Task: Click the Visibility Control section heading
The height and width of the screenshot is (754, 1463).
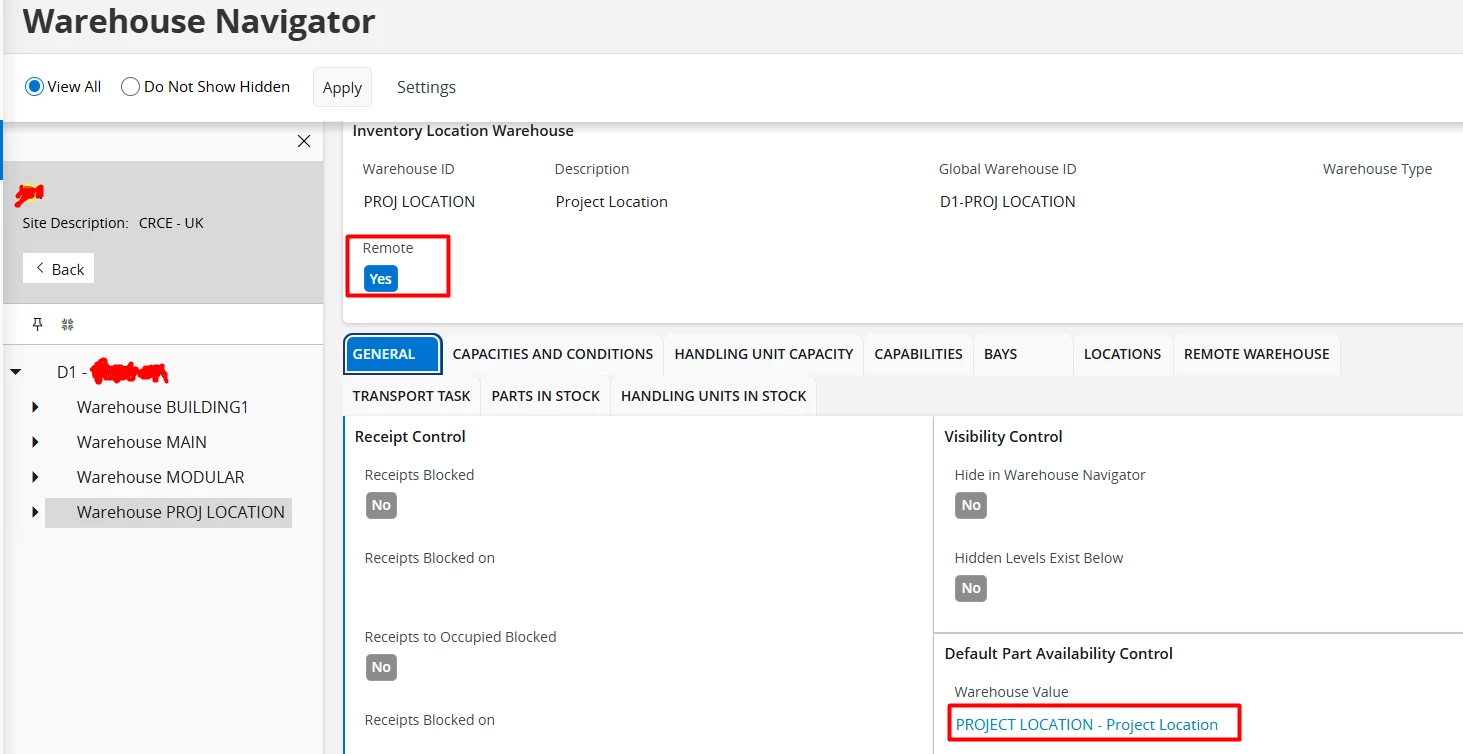Action: click(1003, 437)
